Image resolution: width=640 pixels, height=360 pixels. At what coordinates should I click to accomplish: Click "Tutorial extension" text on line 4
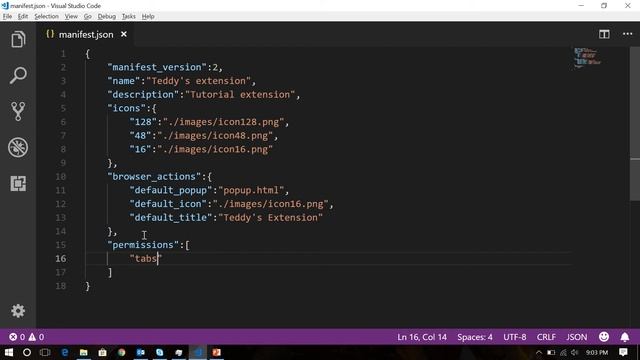pyautogui.click(x=240, y=94)
